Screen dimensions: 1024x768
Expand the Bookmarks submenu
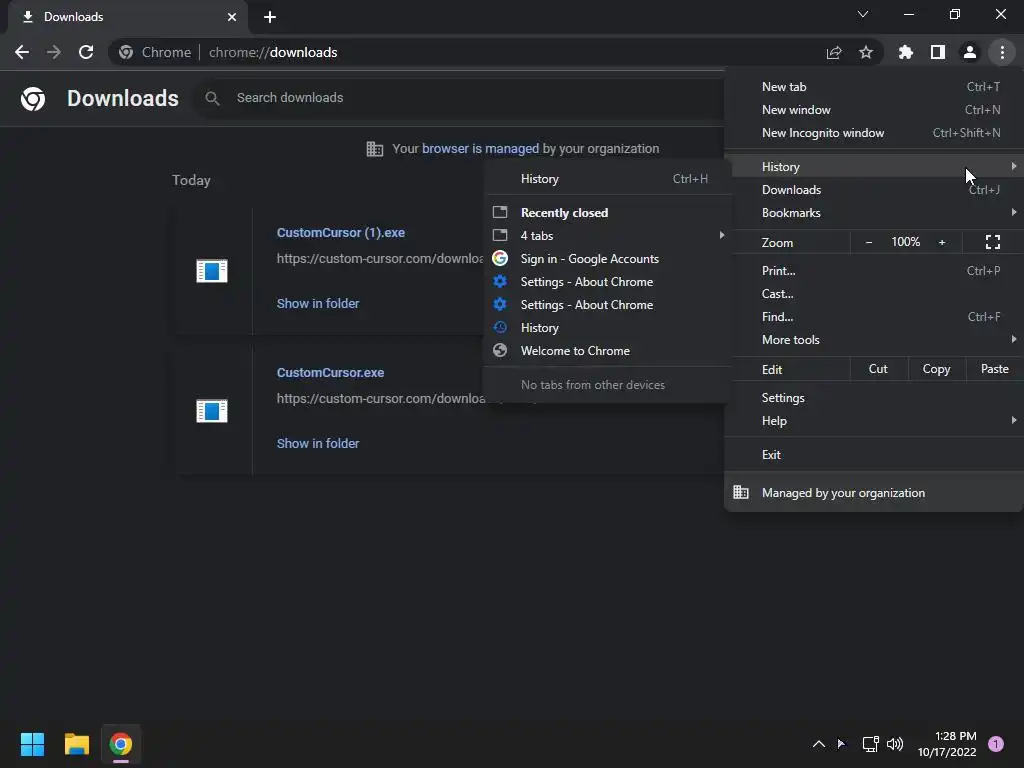point(874,213)
